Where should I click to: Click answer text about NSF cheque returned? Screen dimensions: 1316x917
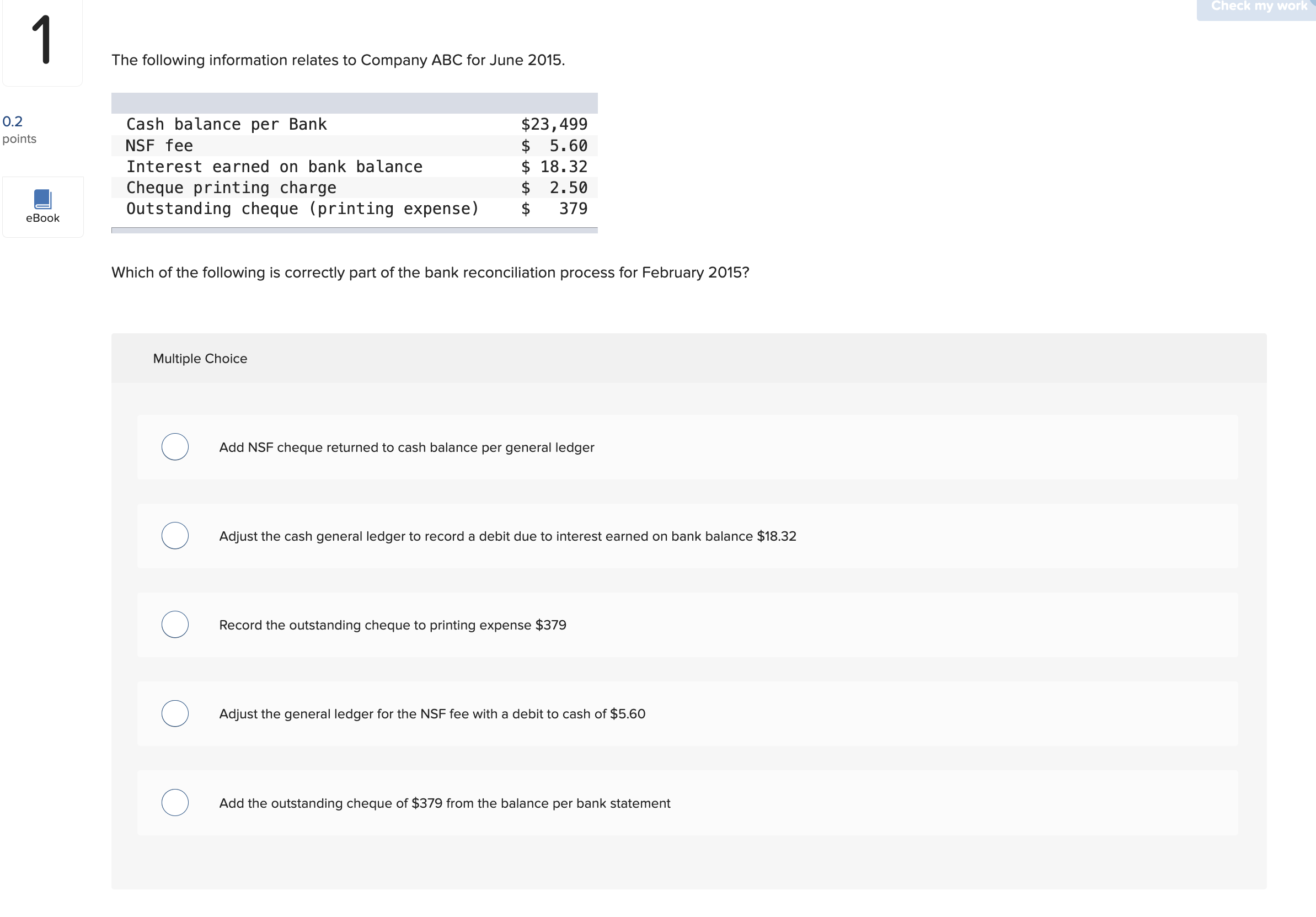pos(406,447)
